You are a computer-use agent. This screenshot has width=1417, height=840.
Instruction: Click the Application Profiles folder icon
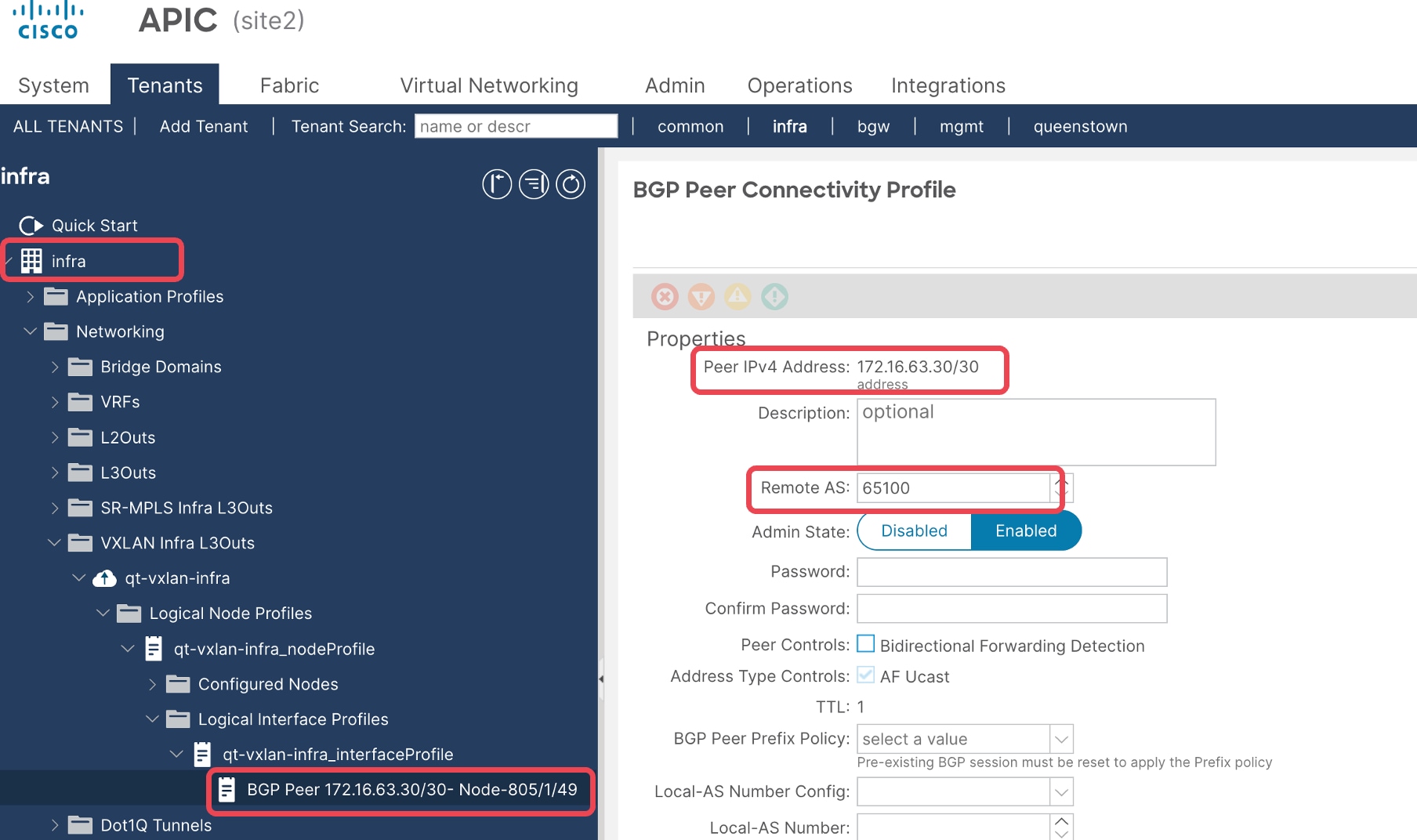point(56,296)
